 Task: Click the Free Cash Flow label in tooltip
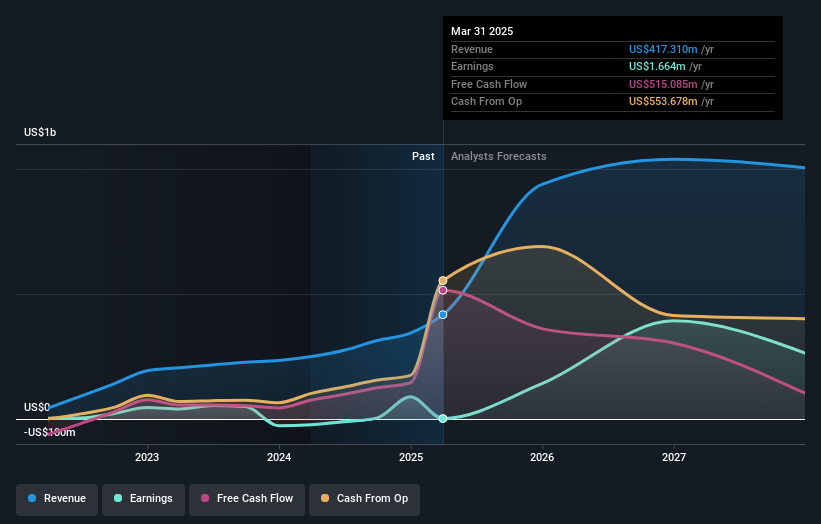pyautogui.click(x=489, y=84)
